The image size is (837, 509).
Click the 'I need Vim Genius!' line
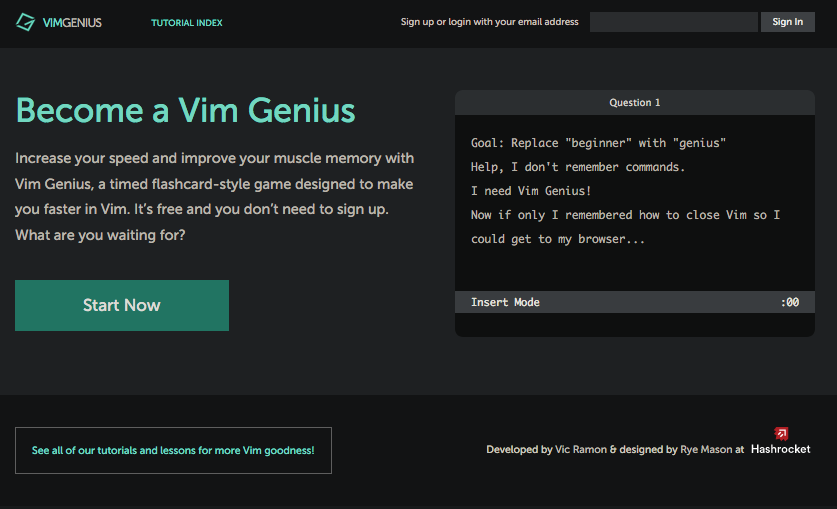pos(531,191)
